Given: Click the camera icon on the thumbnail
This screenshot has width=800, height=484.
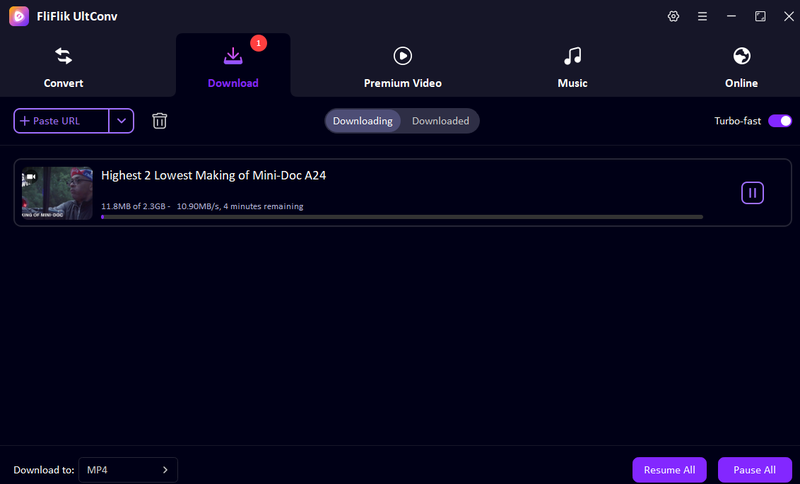Looking at the screenshot, I should (x=31, y=176).
